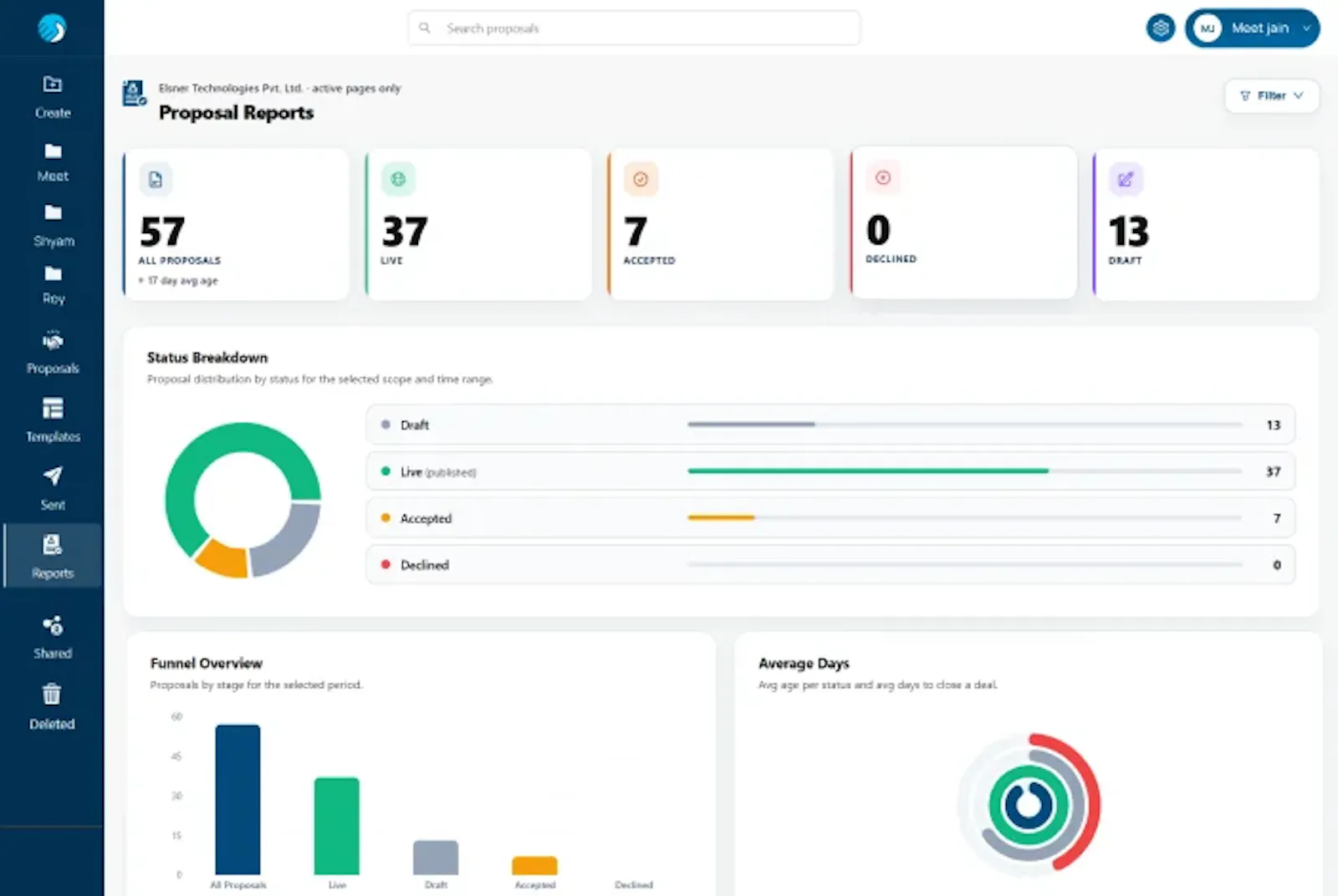This screenshot has width=1338, height=896.
Task: Click the Draft progress bar
Action: pos(751,425)
